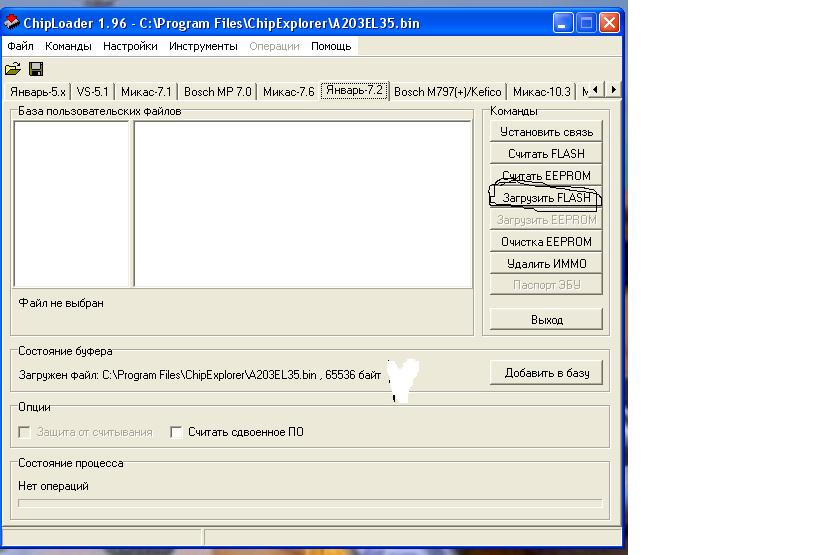840x555 pixels.
Task: Click the left user files list pane
Action: pos(72,204)
